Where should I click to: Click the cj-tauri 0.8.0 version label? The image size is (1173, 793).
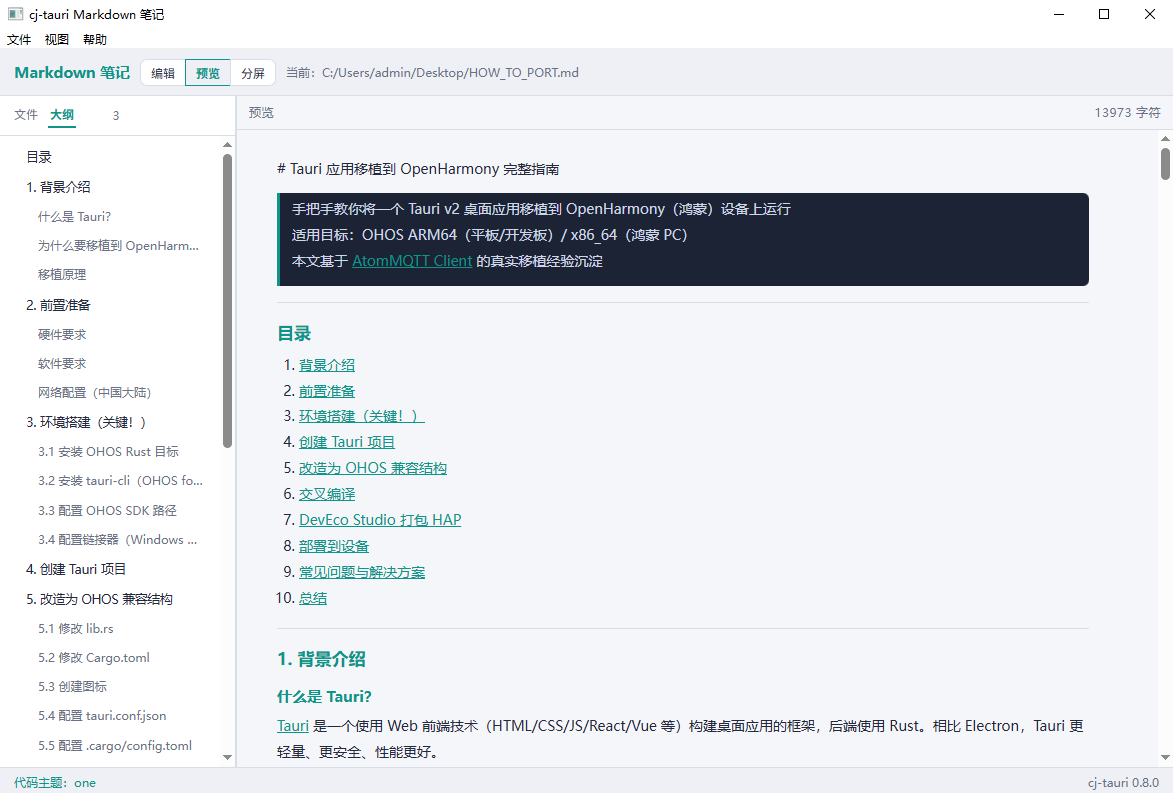1123,783
